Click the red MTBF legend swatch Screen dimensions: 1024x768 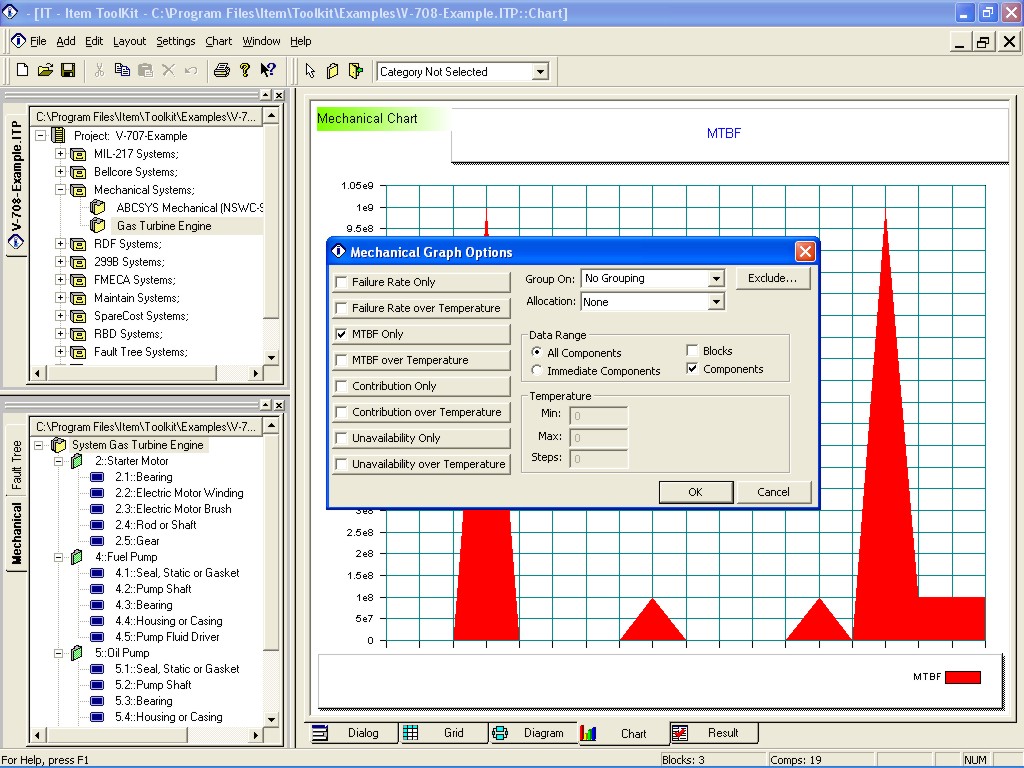coord(962,677)
